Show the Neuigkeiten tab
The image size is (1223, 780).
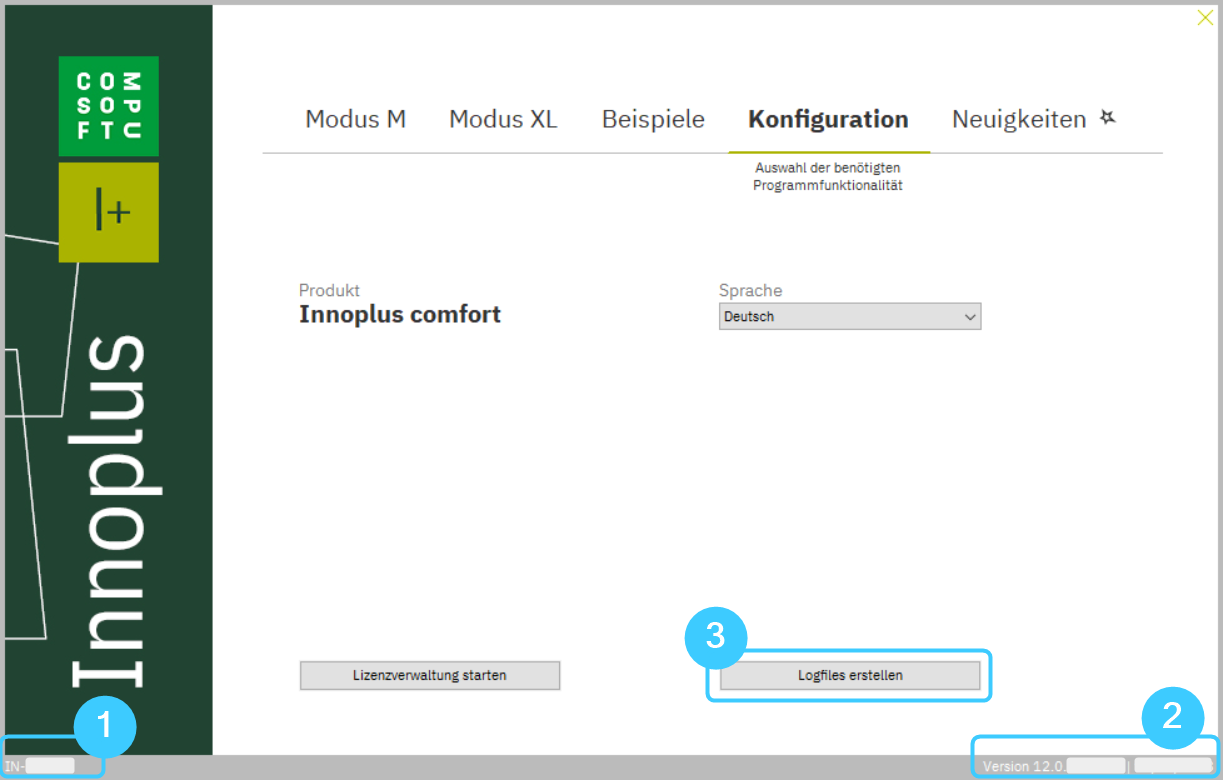click(1018, 120)
